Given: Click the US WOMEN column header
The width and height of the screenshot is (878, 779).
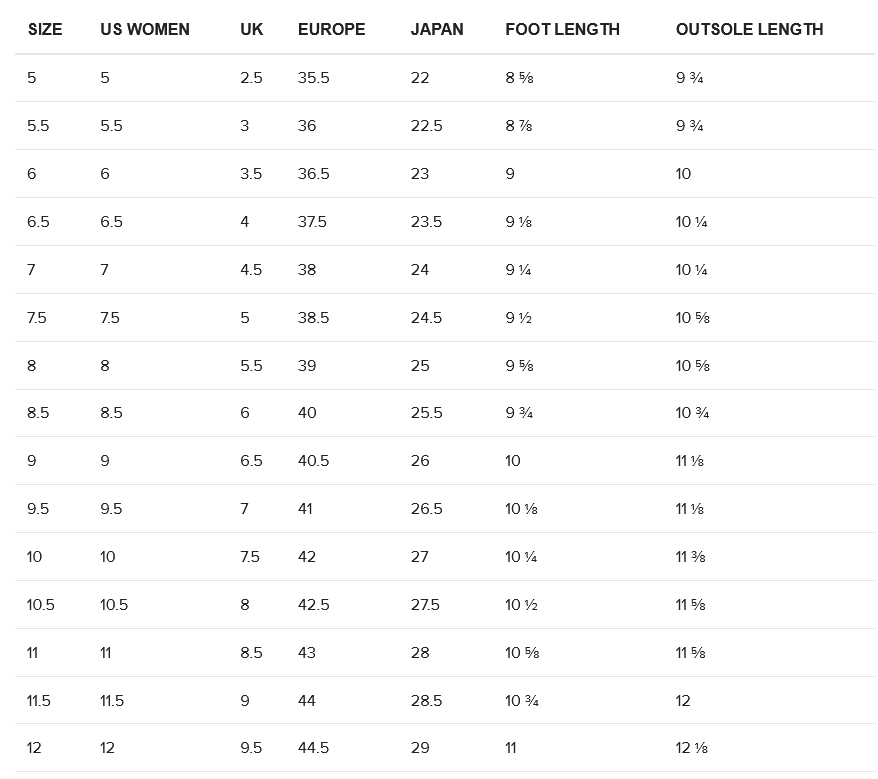Looking at the screenshot, I should click(x=145, y=29).
